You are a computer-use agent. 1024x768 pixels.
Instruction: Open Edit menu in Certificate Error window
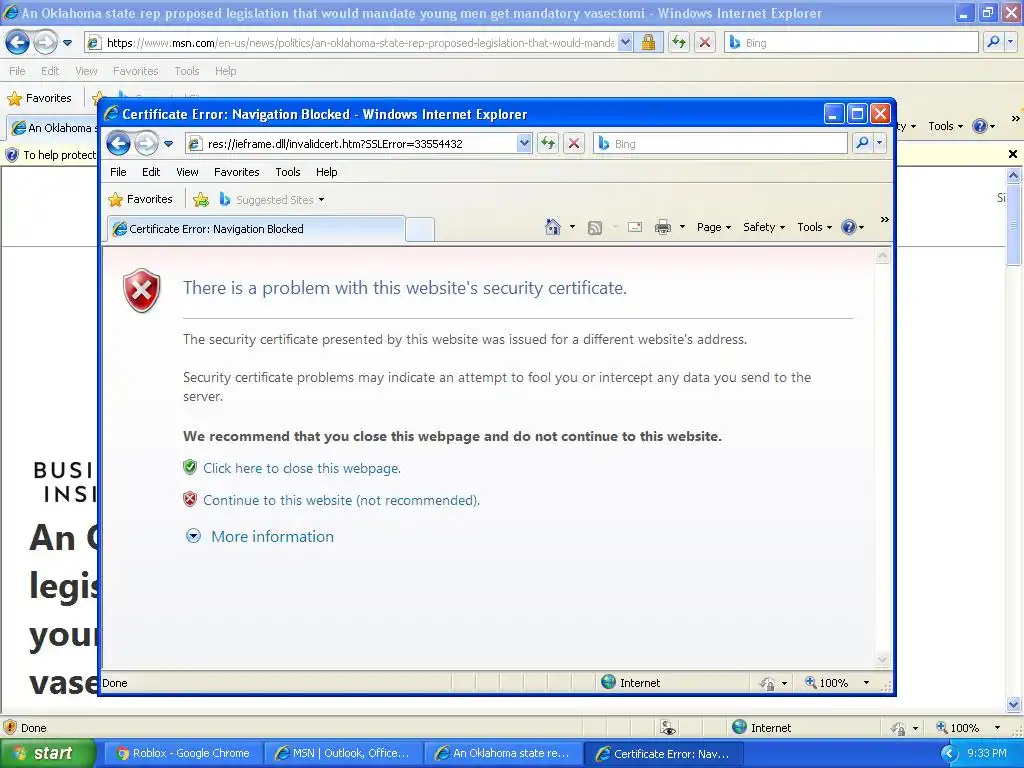point(151,172)
